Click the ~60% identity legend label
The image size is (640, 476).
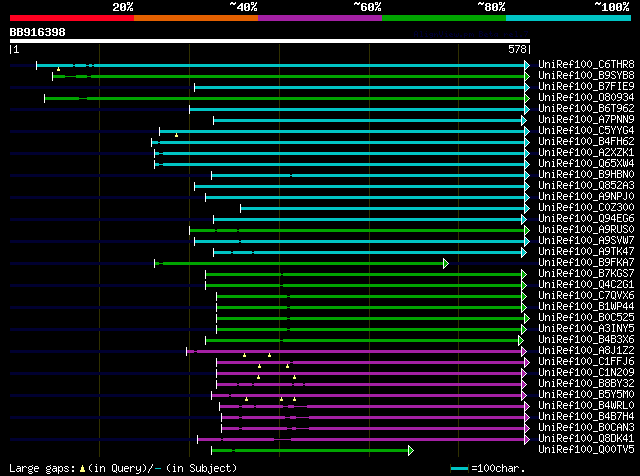(367, 7)
